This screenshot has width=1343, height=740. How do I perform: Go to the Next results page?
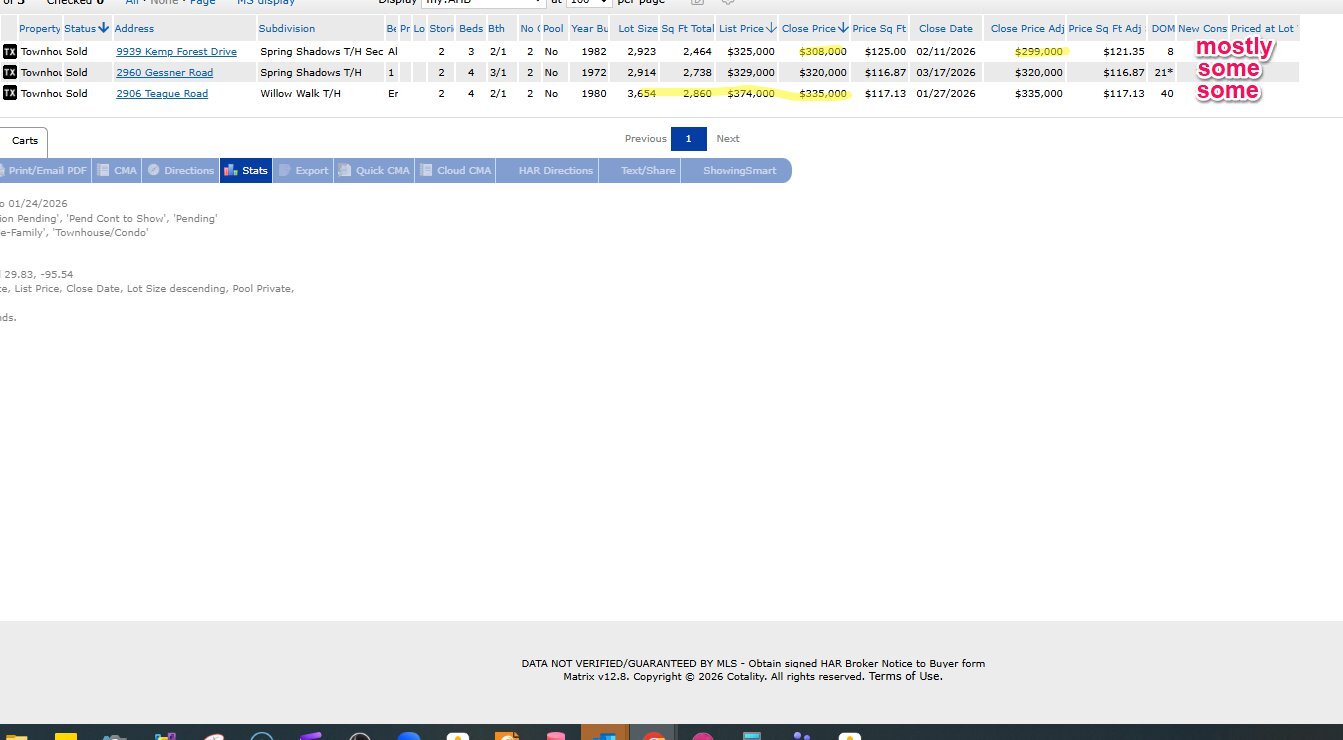point(728,139)
